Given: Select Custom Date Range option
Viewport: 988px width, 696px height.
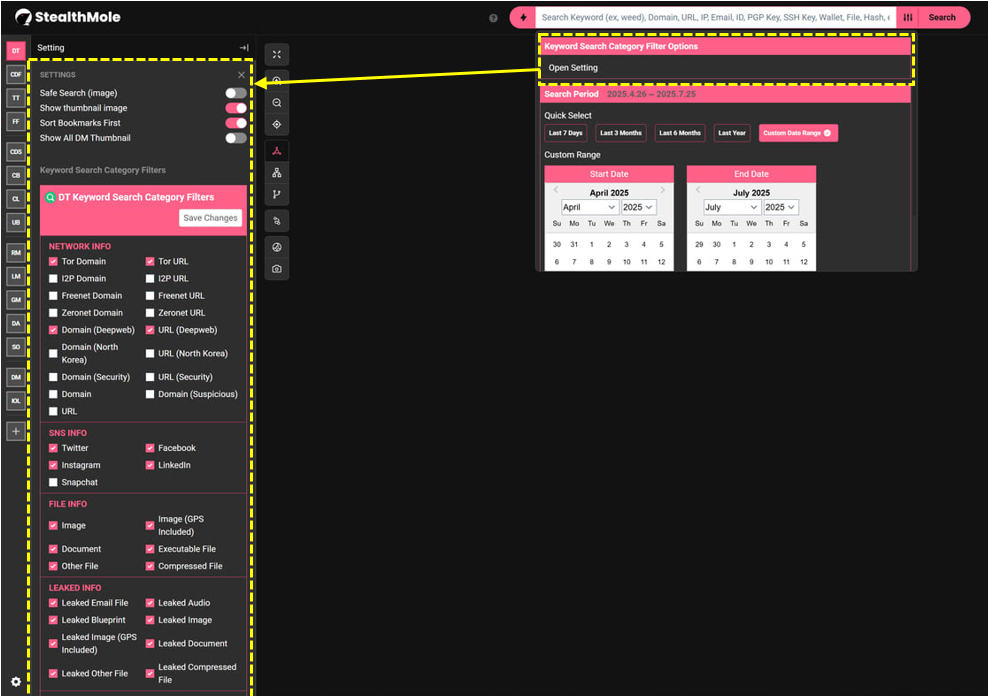Looking at the screenshot, I should click(x=798, y=134).
